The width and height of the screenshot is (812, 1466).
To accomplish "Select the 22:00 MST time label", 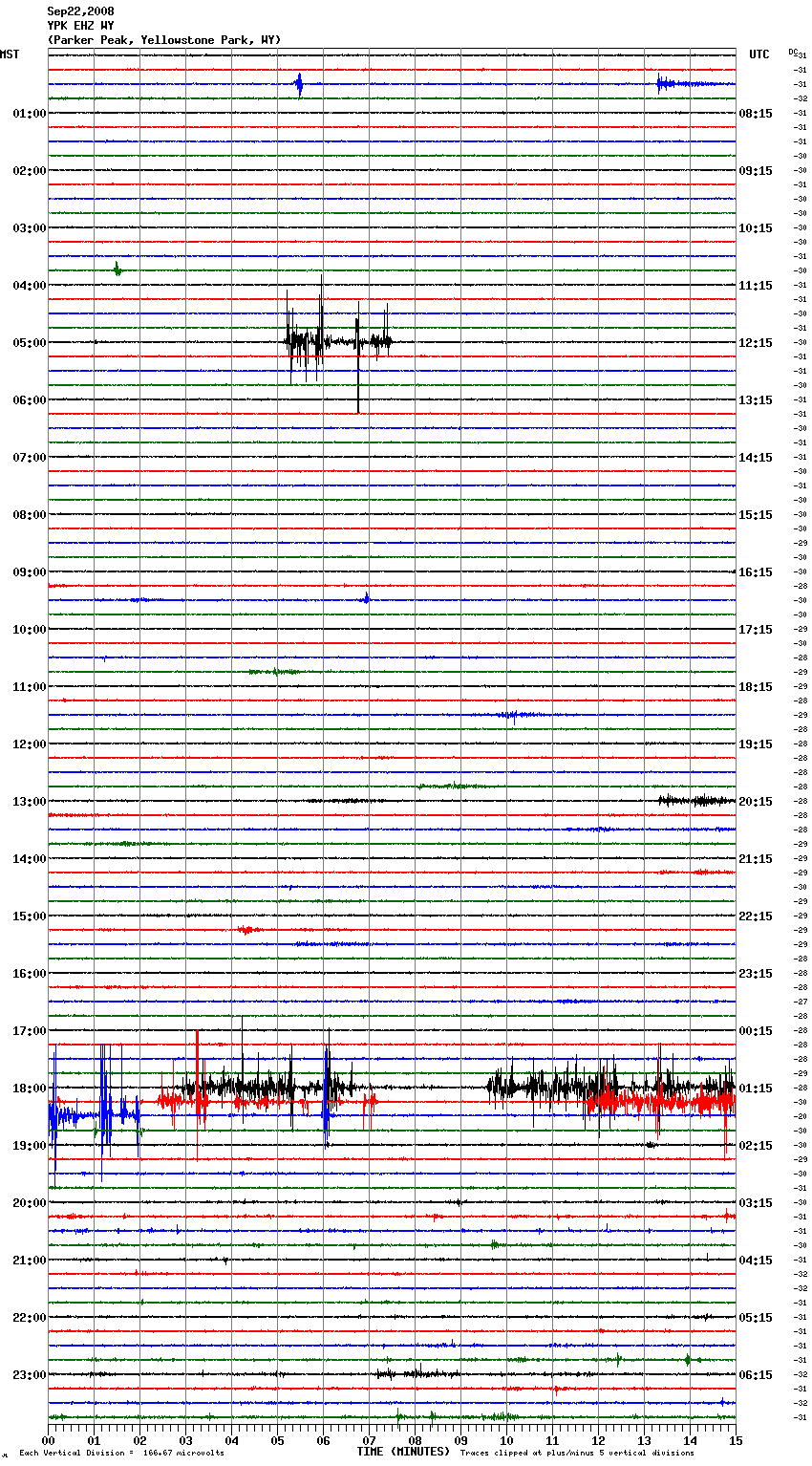I will pyautogui.click(x=30, y=1318).
